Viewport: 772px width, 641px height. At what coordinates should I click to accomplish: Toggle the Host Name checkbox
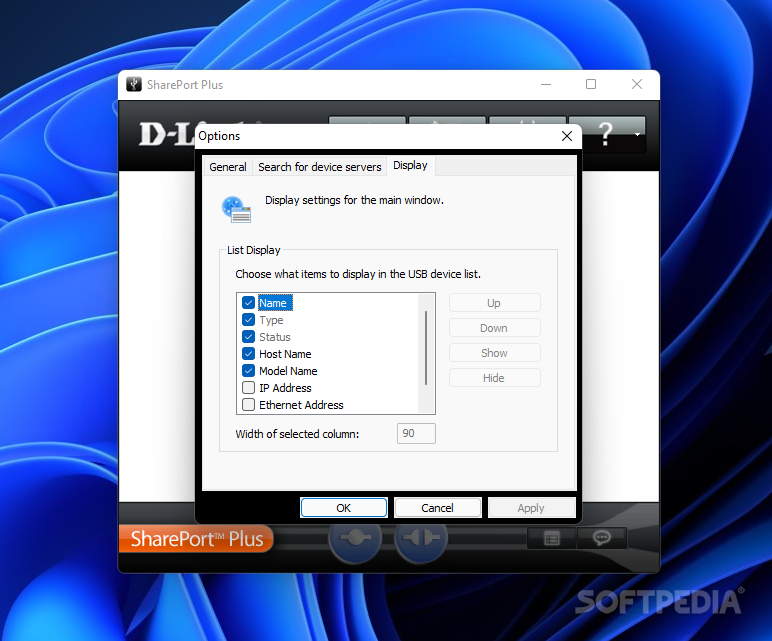pos(249,354)
